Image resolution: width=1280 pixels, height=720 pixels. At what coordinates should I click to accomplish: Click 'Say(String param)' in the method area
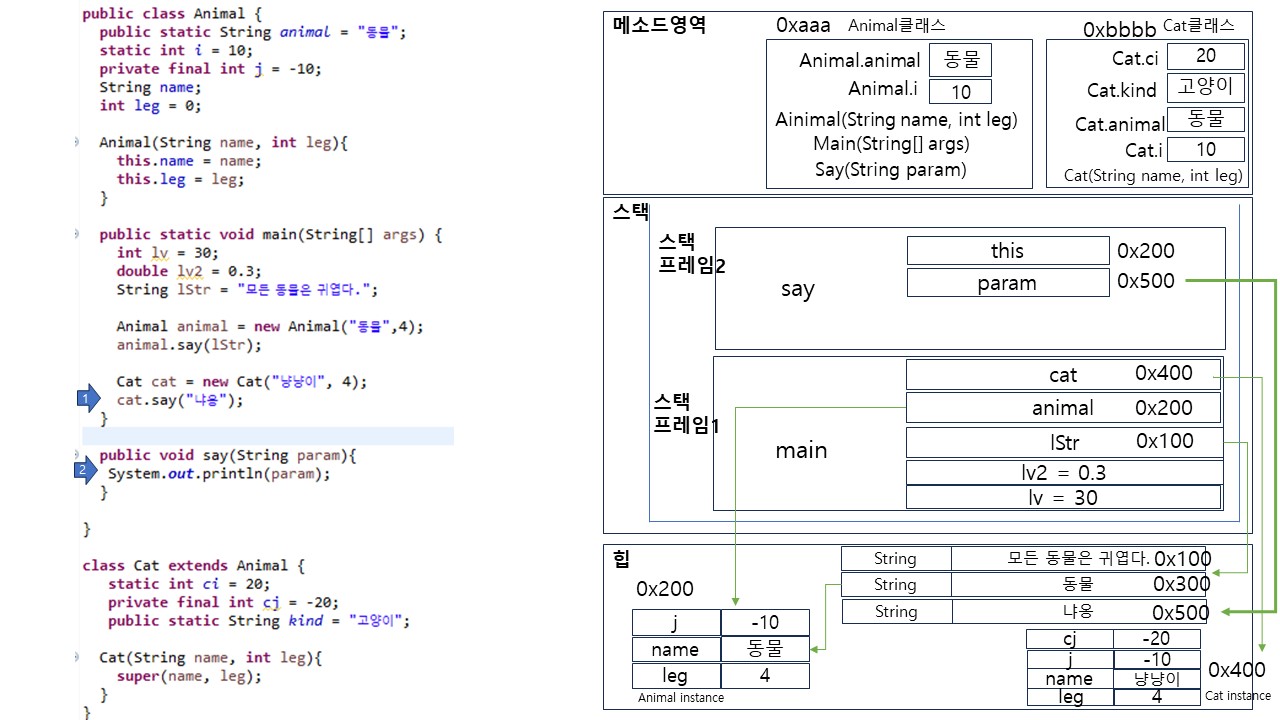(891, 170)
